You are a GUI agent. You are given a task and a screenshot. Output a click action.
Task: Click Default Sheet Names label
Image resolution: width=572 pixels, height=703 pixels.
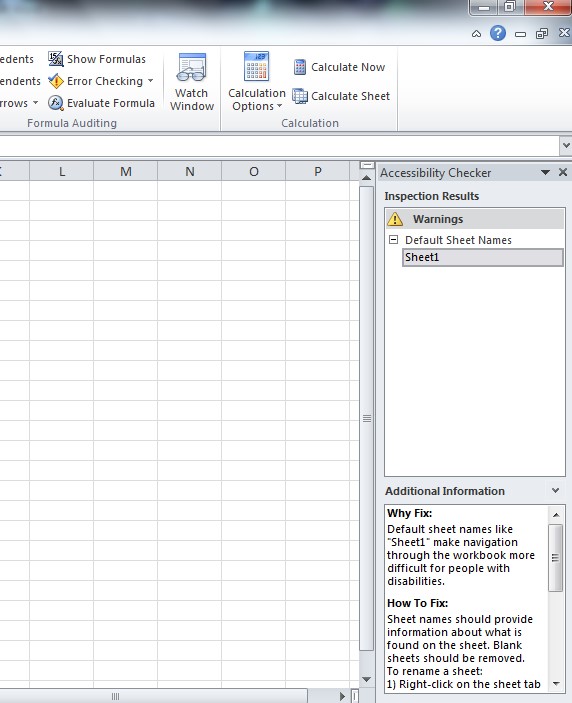(x=458, y=240)
